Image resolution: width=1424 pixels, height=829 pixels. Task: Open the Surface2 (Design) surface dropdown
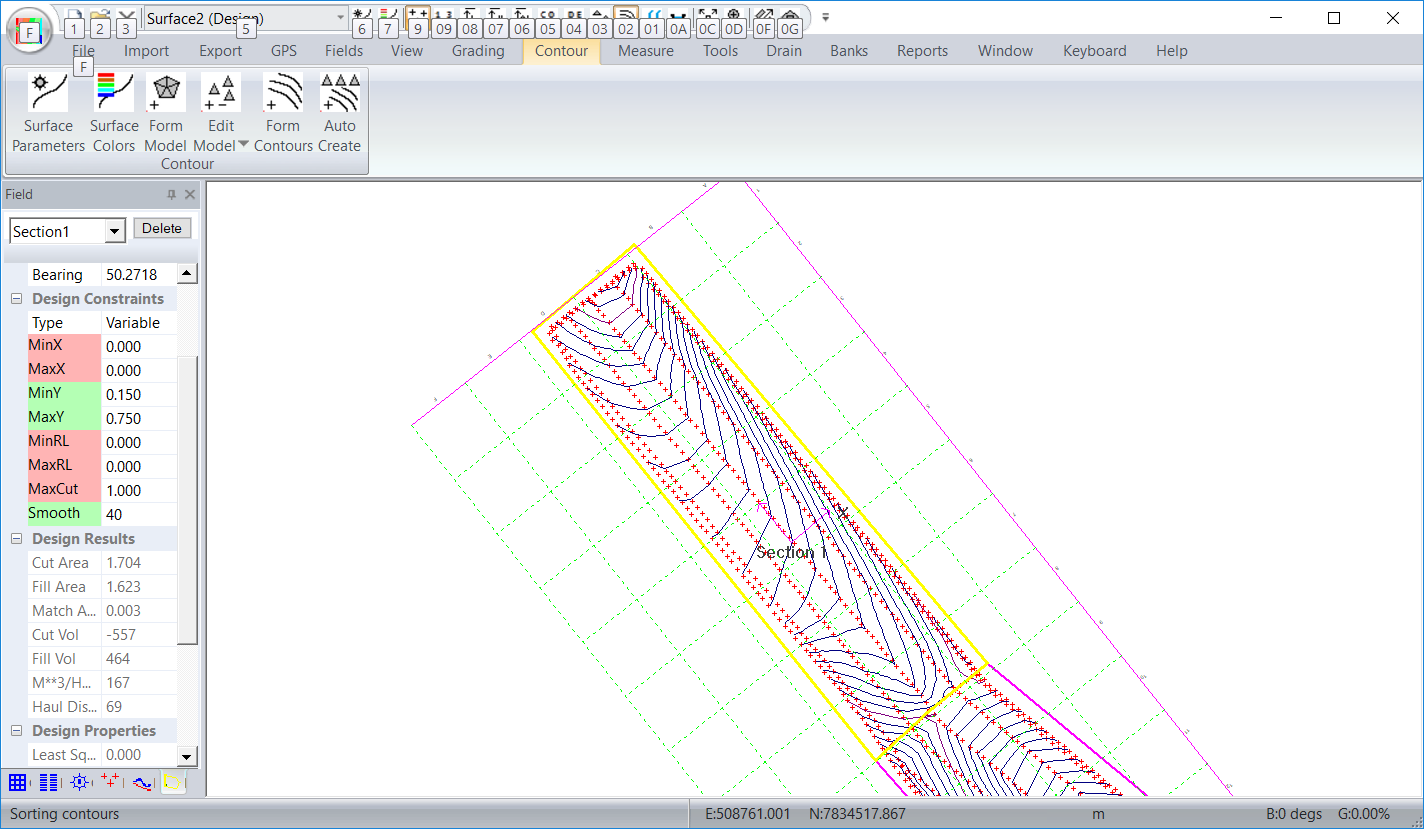pyautogui.click(x=340, y=18)
